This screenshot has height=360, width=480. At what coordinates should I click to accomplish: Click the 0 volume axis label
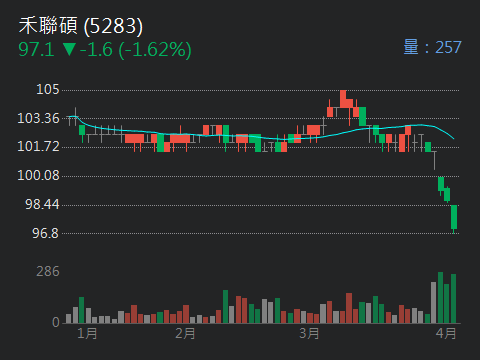56,322
